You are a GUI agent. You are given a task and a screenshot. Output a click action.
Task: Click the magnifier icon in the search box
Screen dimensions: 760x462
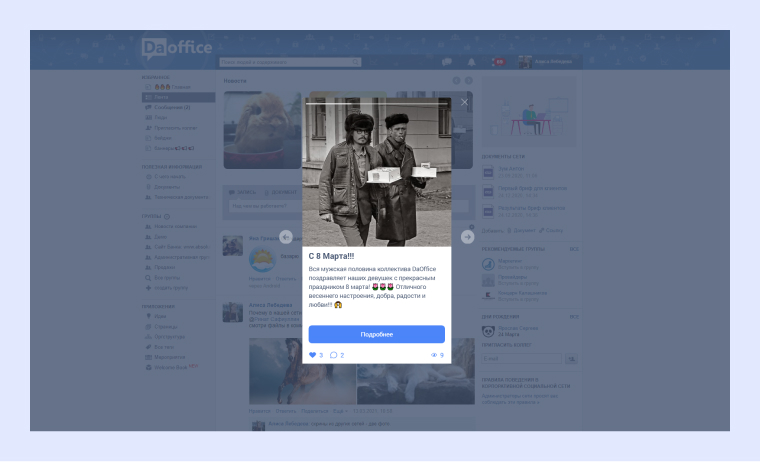[x=356, y=62]
